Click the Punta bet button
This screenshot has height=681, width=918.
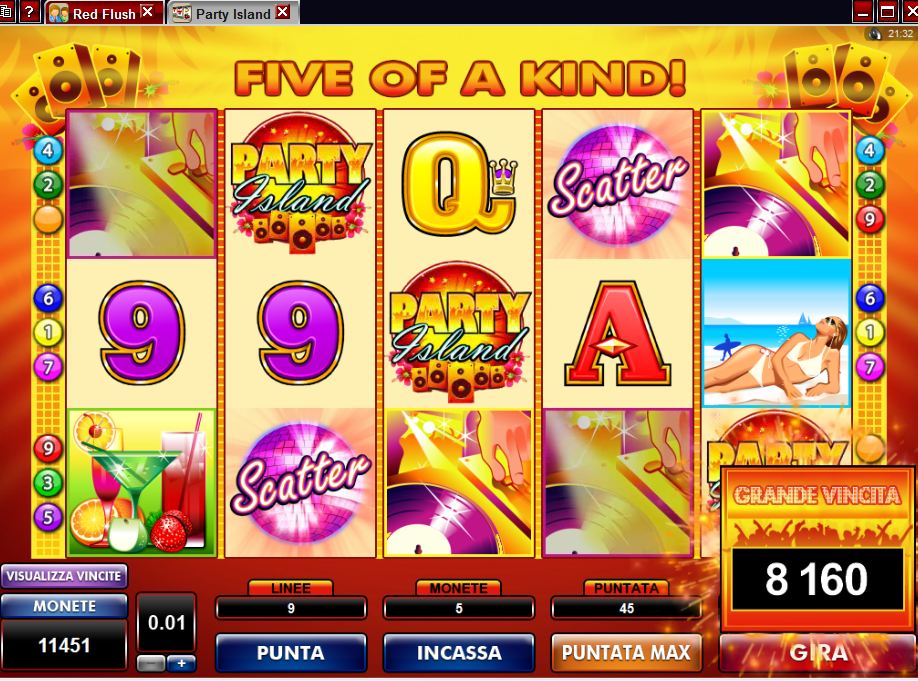pyautogui.click(x=291, y=652)
